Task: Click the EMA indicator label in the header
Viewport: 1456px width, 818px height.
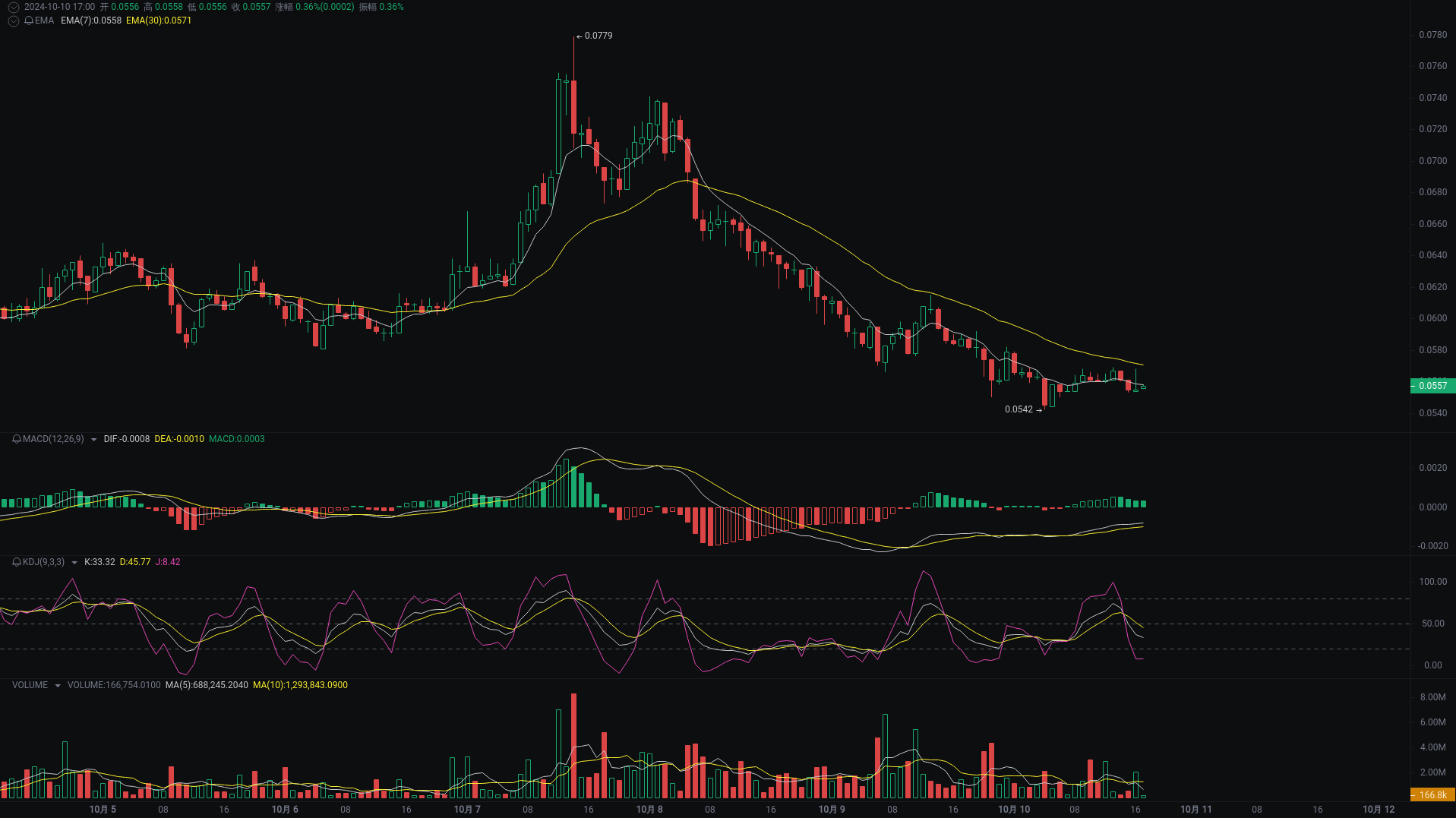Action: (44, 21)
